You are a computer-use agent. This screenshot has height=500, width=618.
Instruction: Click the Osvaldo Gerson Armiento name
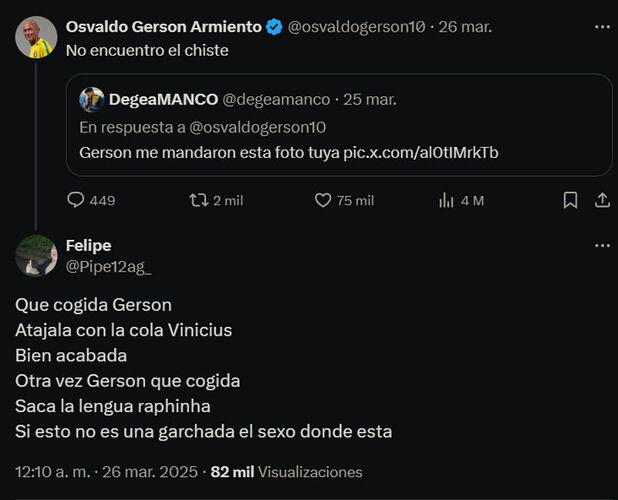tap(164, 27)
